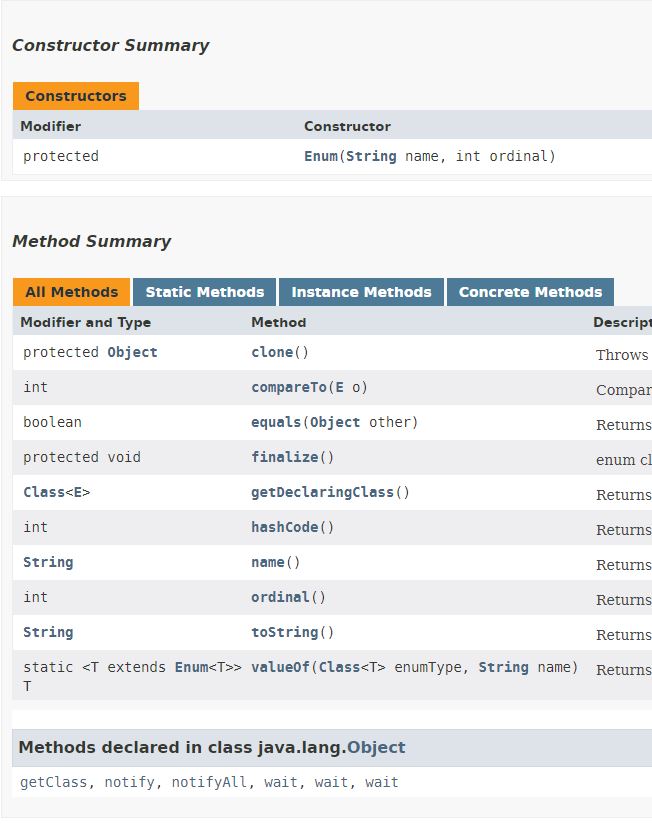
Task: Click 'int' return type in the compareTo row
Action: coord(35,387)
